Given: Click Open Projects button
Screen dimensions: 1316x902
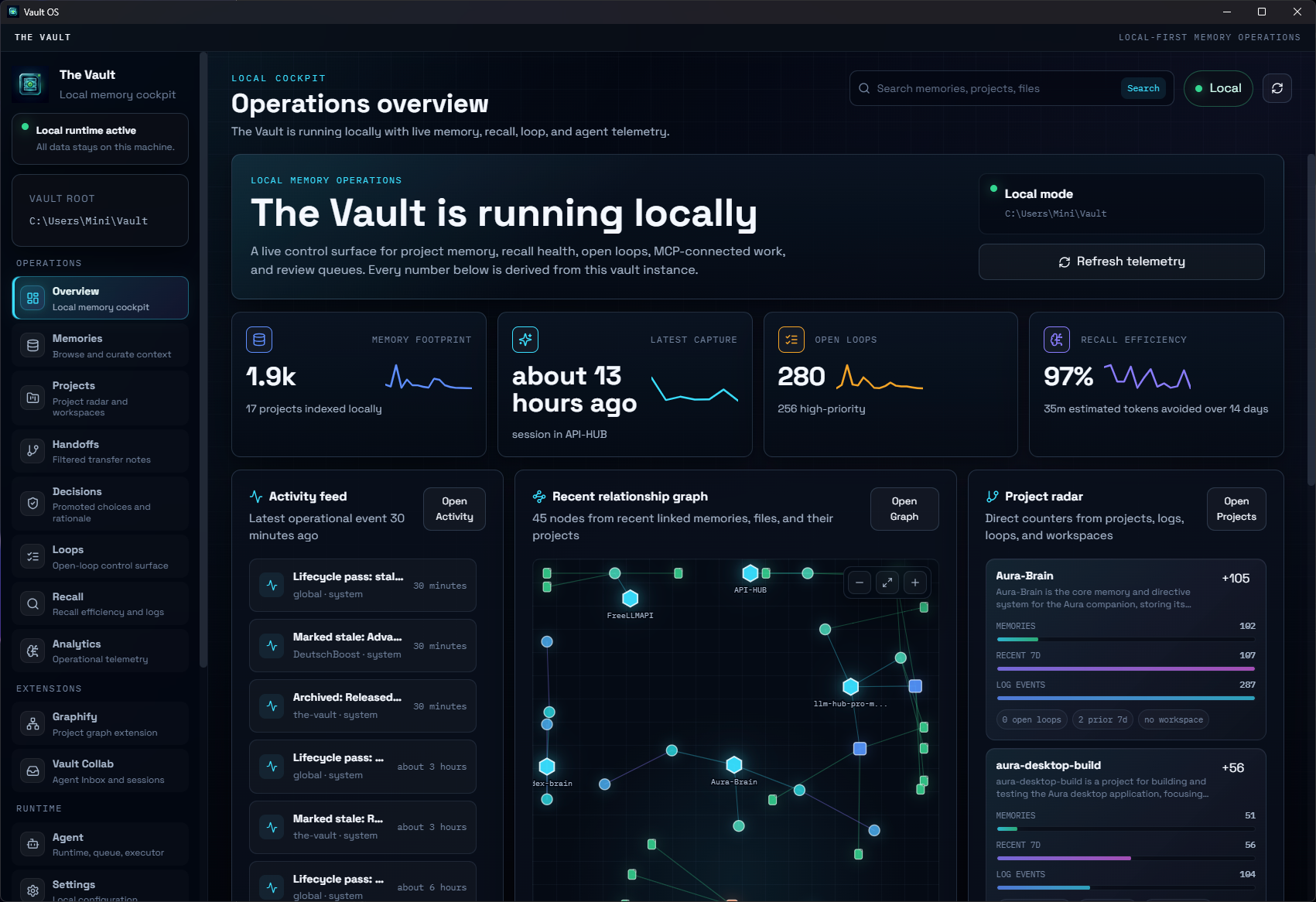Looking at the screenshot, I should (1236, 509).
